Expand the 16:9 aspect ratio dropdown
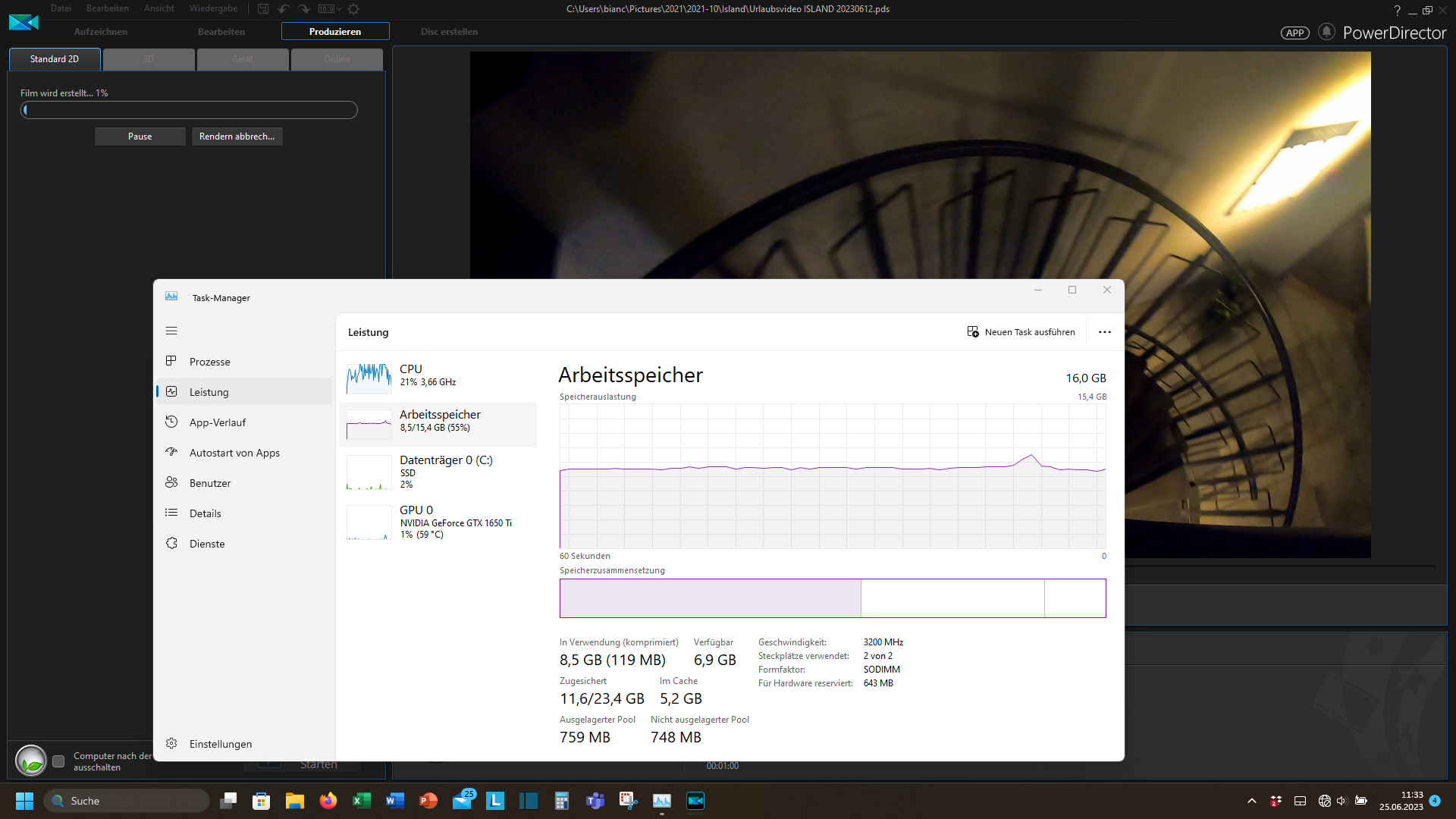The image size is (1456, 819). click(x=331, y=9)
